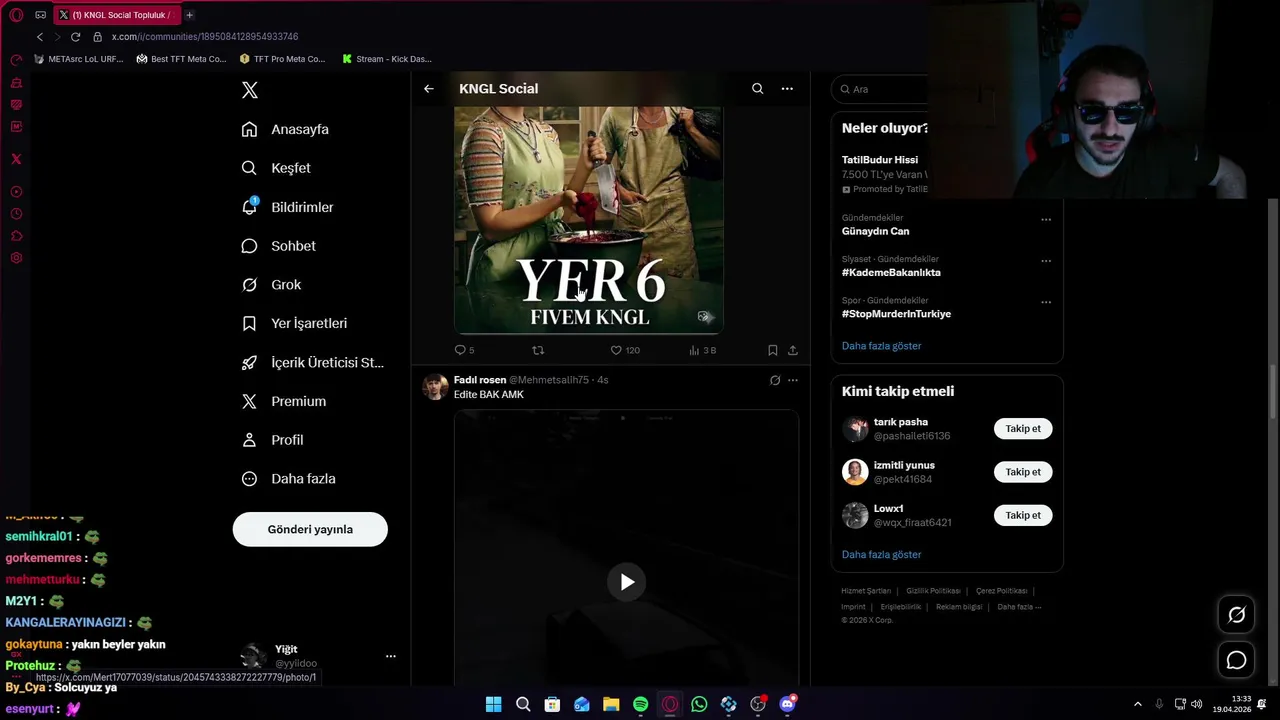Open Fadıl rosen profile name link
The width and height of the screenshot is (1280, 720).
(x=480, y=380)
